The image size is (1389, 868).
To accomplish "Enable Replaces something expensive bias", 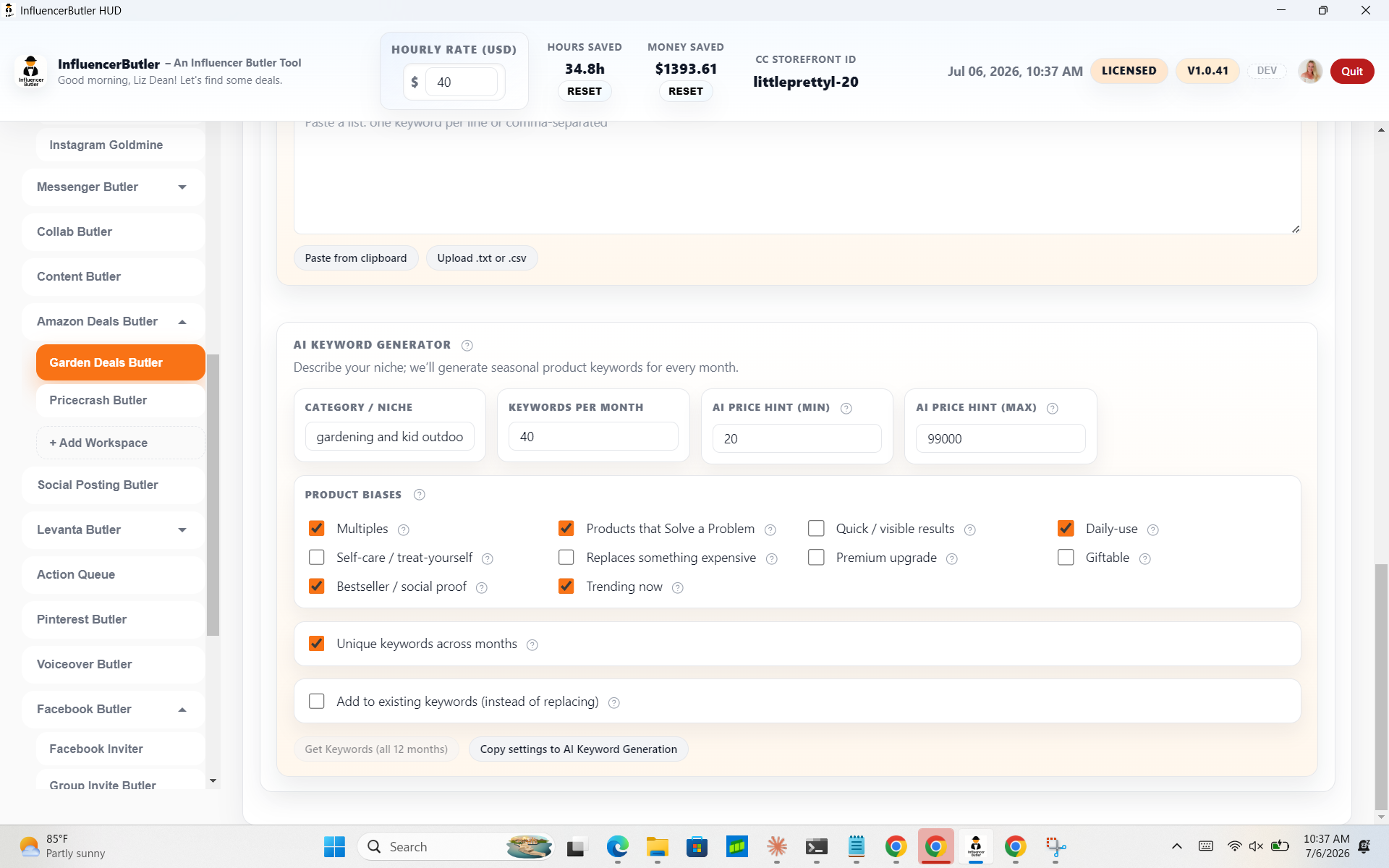I will click(x=566, y=558).
